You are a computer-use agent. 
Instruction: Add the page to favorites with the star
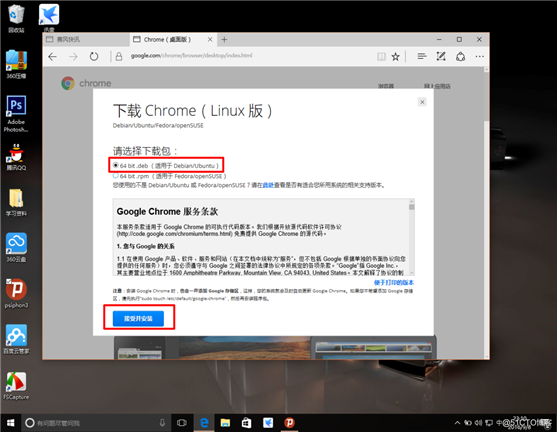click(395, 56)
